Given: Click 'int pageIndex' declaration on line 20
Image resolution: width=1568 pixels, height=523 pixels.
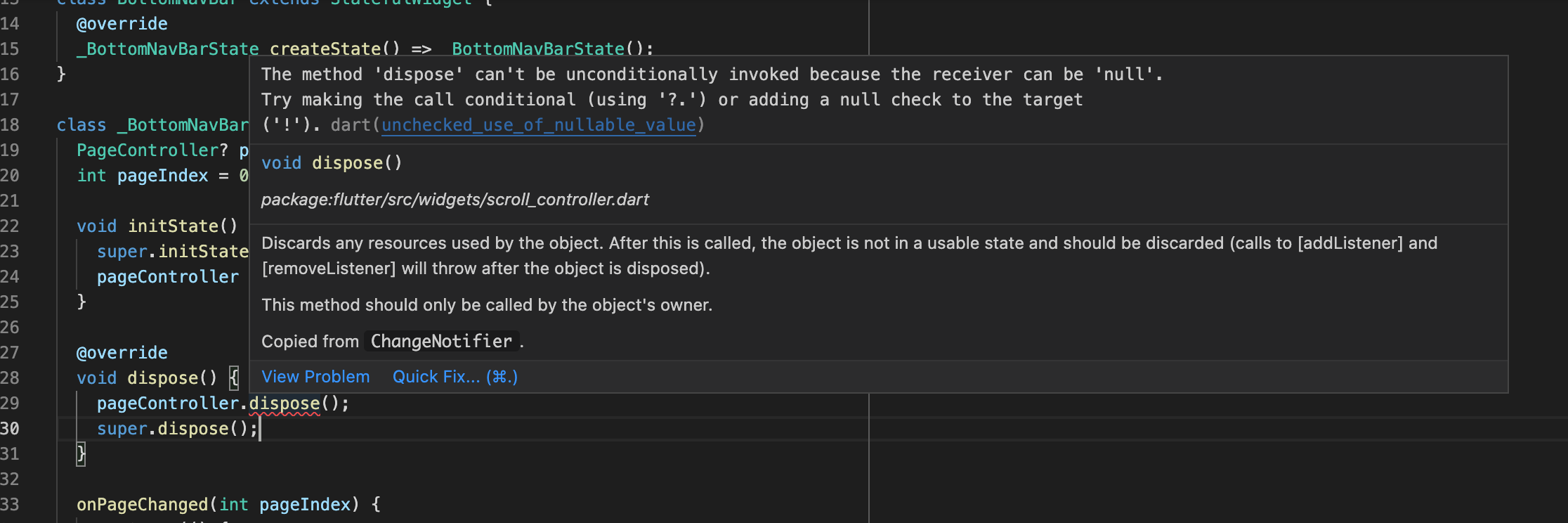Looking at the screenshot, I should (143, 176).
